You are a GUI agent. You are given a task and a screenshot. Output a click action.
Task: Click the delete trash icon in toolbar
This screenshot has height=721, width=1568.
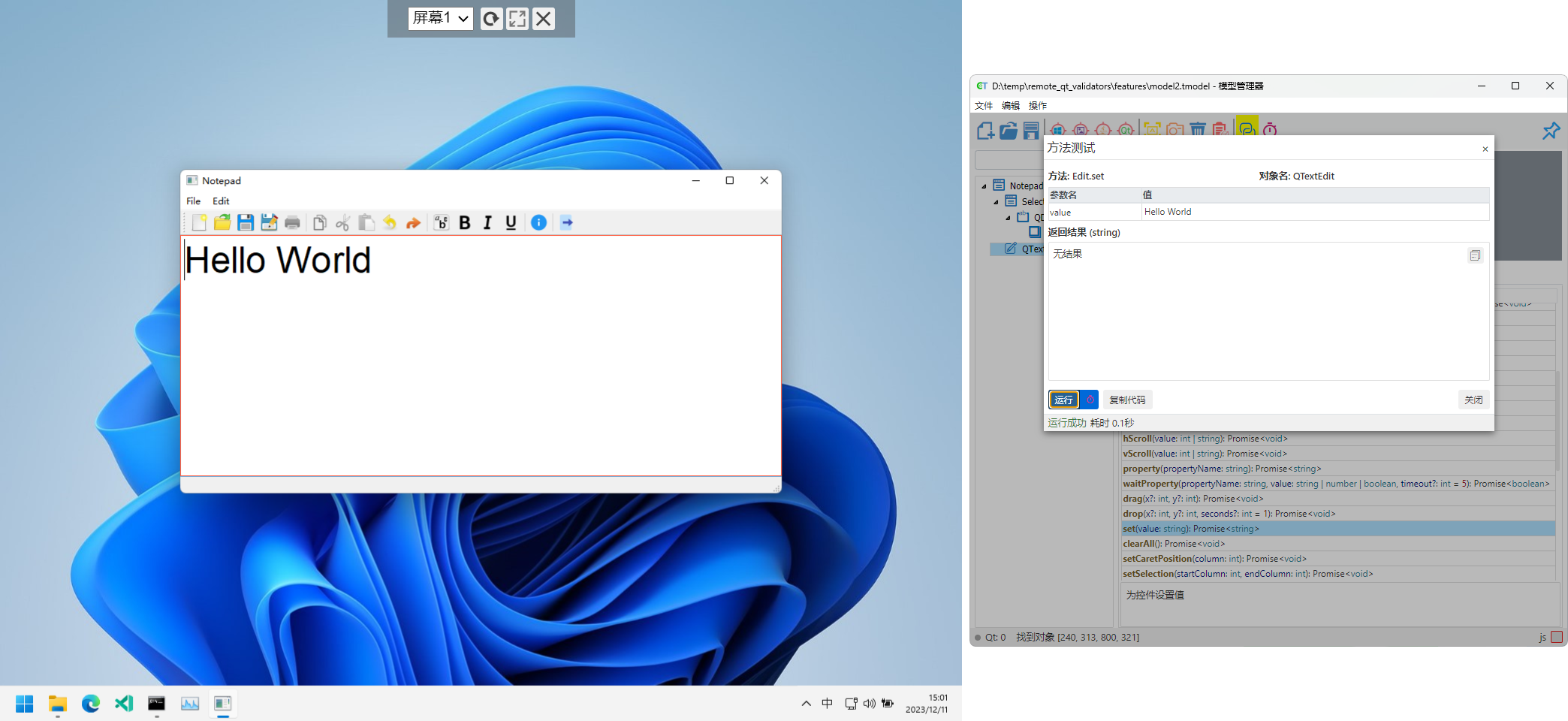1197,130
